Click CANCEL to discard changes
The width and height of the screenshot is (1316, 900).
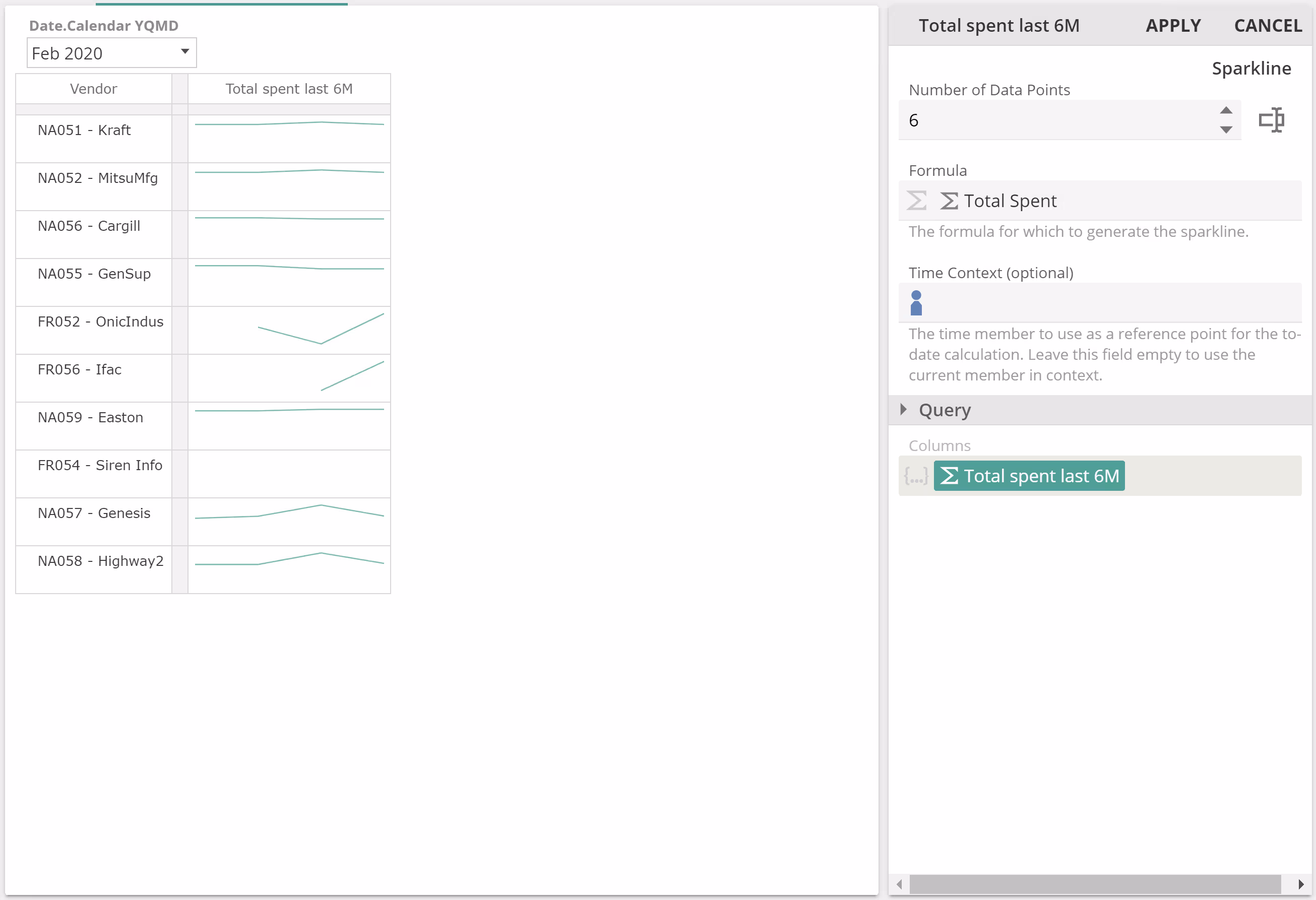point(1268,26)
